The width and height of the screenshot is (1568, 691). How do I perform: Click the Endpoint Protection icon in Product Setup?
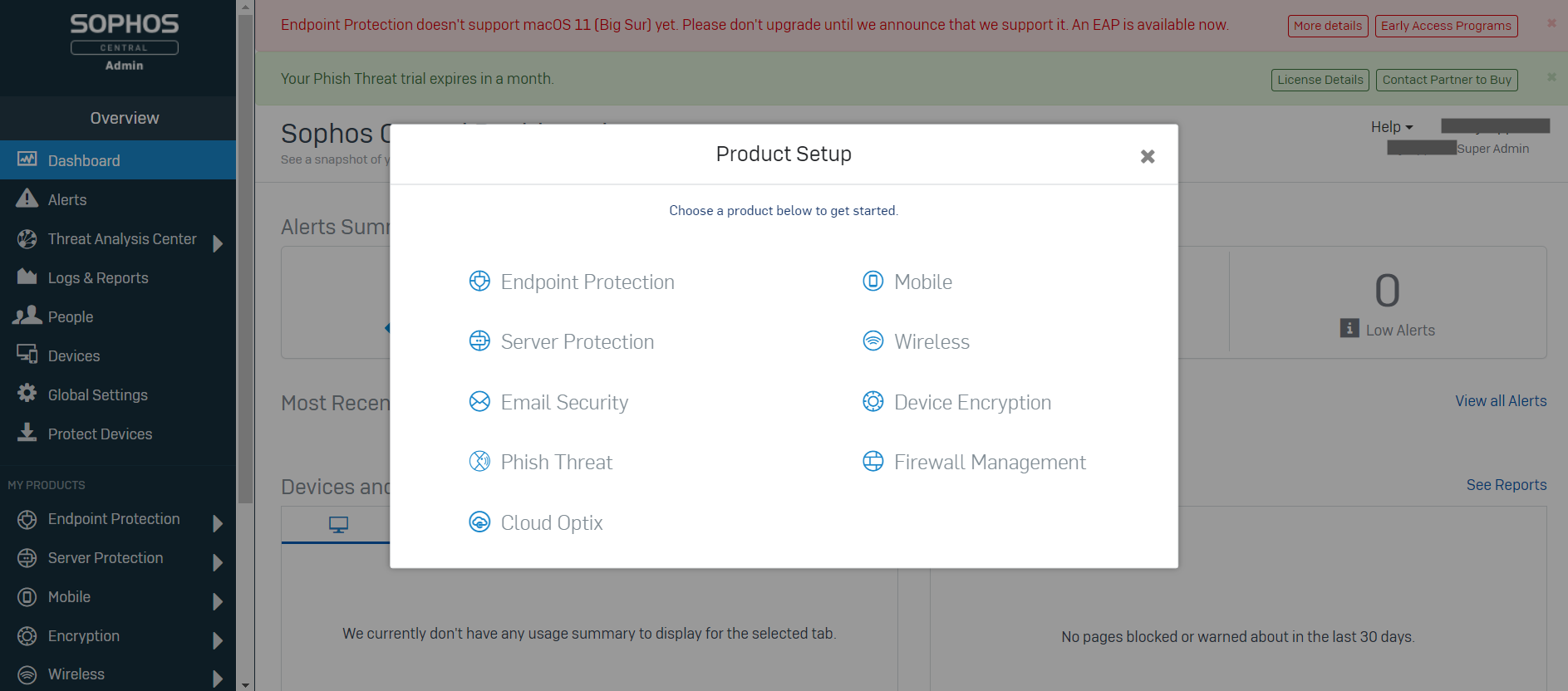pyautogui.click(x=479, y=282)
